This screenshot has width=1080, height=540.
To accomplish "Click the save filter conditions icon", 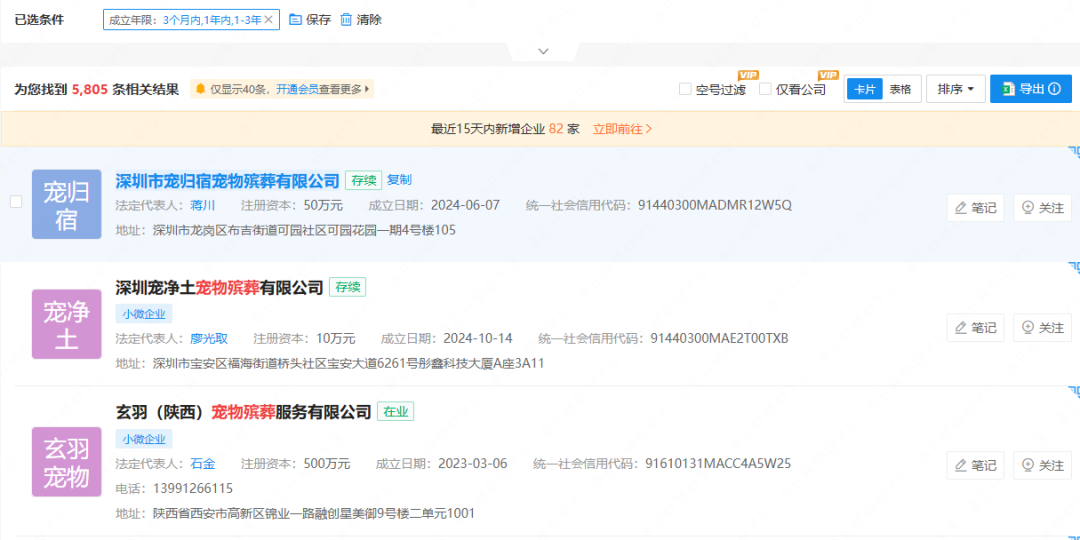I will (296, 20).
